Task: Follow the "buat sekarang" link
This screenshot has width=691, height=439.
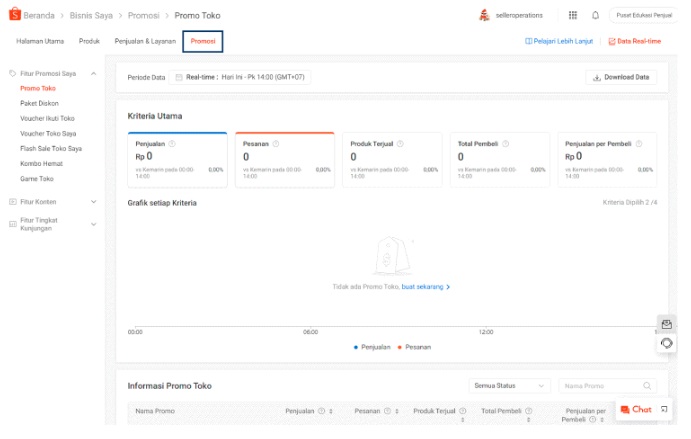Action: (x=425, y=287)
